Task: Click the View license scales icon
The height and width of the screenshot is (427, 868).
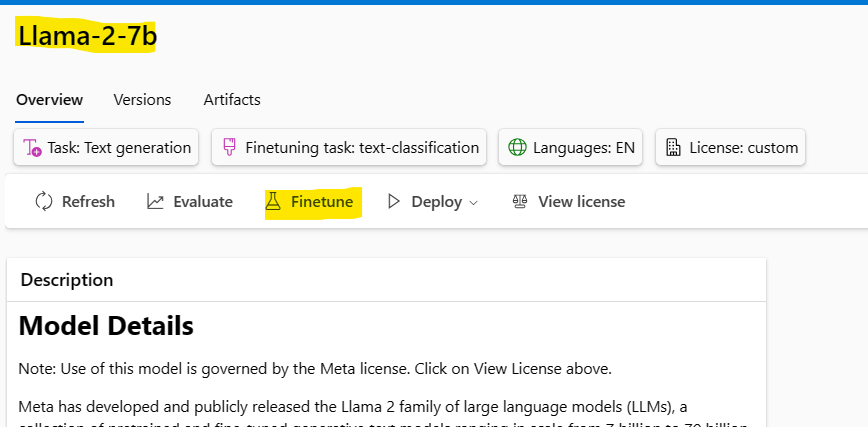Action: coord(519,202)
